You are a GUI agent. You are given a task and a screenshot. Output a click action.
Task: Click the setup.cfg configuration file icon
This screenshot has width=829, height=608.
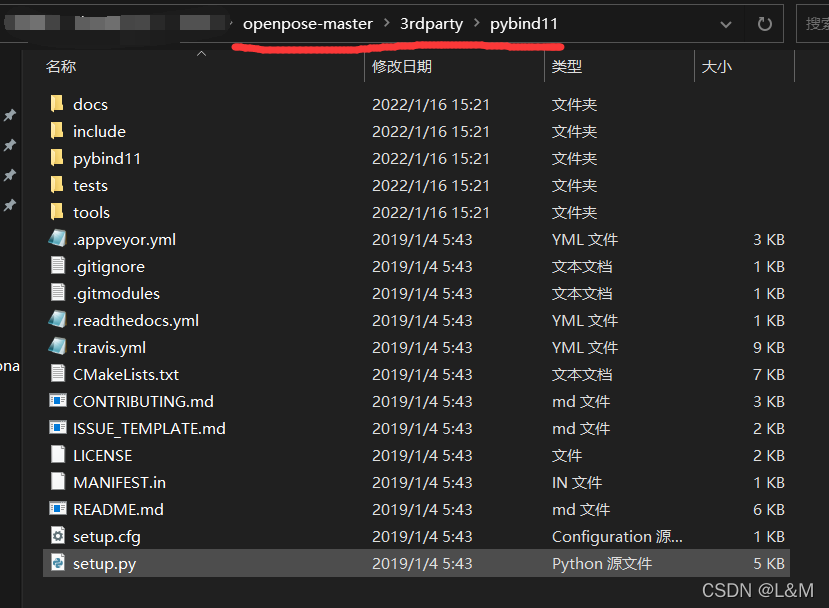pyautogui.click(x=58, y=536)
